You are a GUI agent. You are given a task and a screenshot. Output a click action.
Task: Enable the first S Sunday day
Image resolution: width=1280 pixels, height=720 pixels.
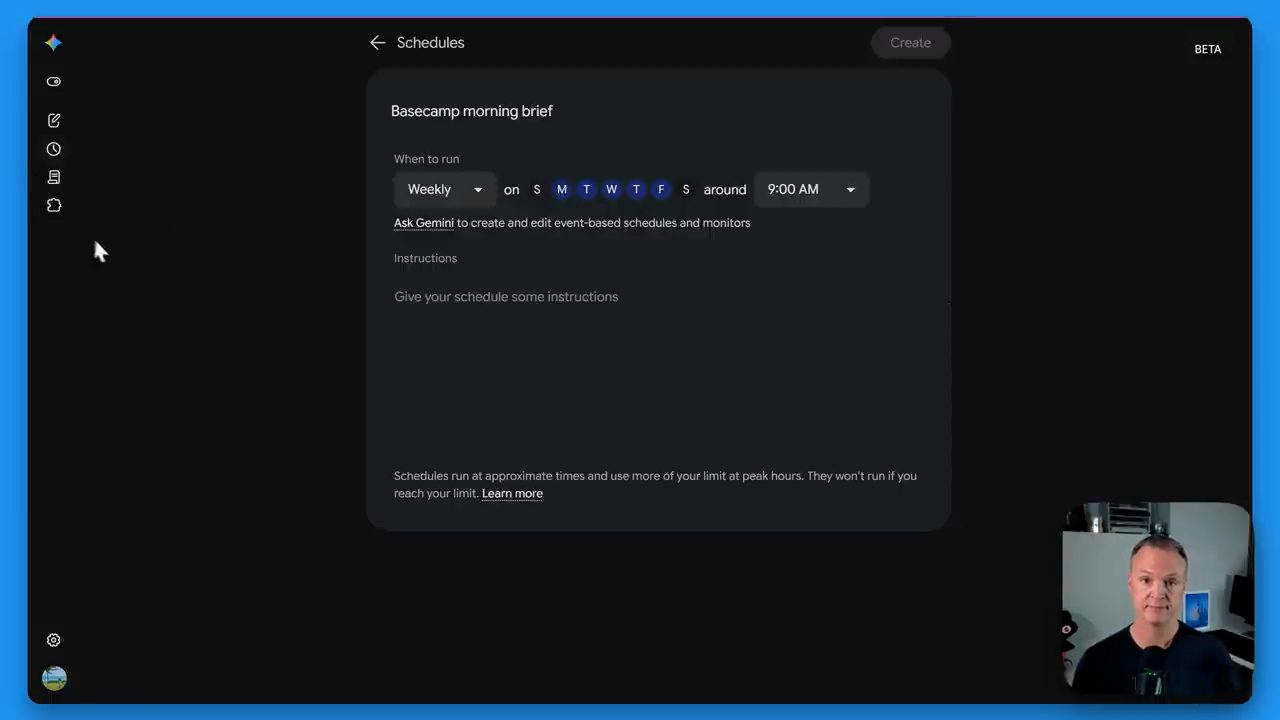pyautogui.click(x=537, y=189)
